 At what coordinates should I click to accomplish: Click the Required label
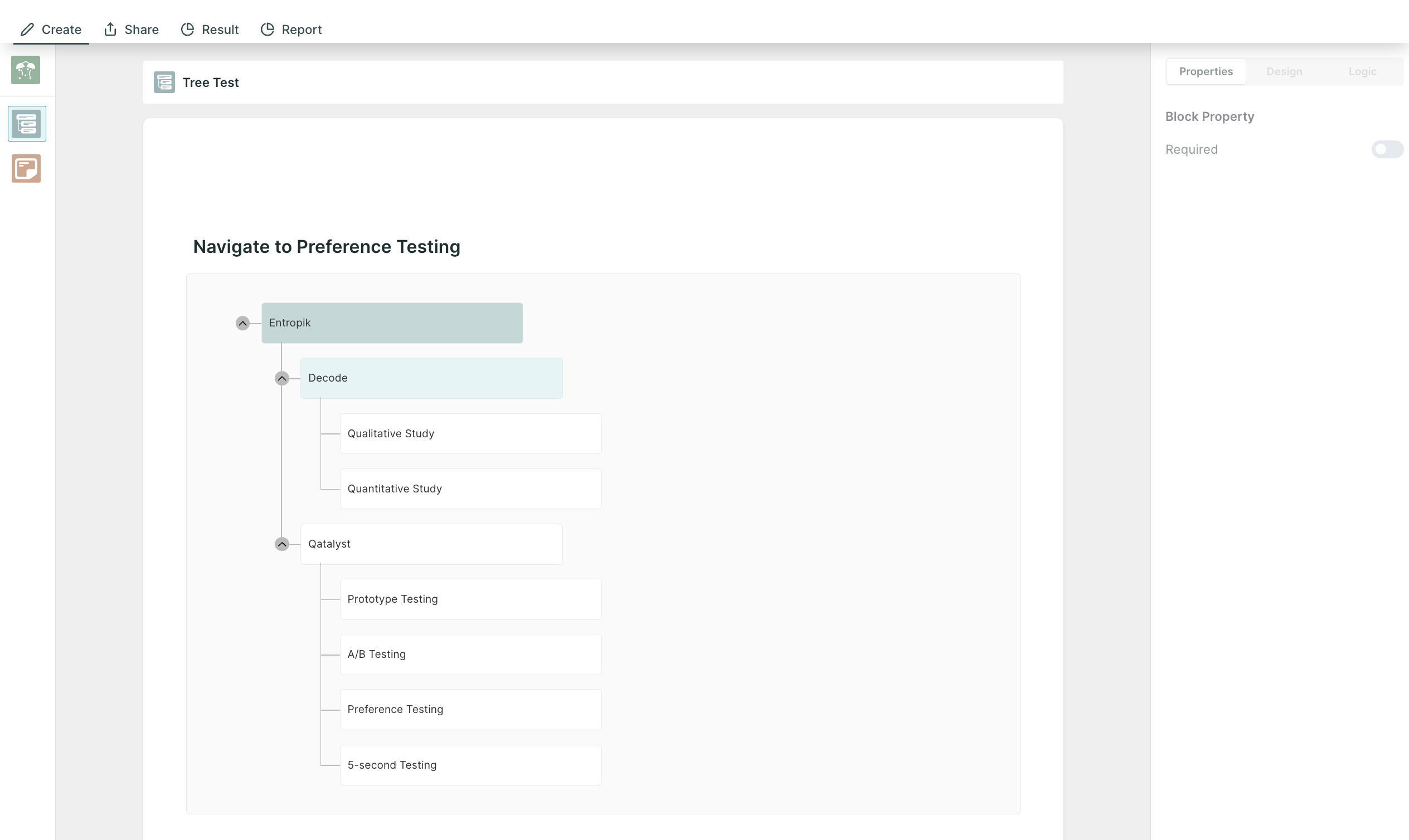(x=1192, y=149)
